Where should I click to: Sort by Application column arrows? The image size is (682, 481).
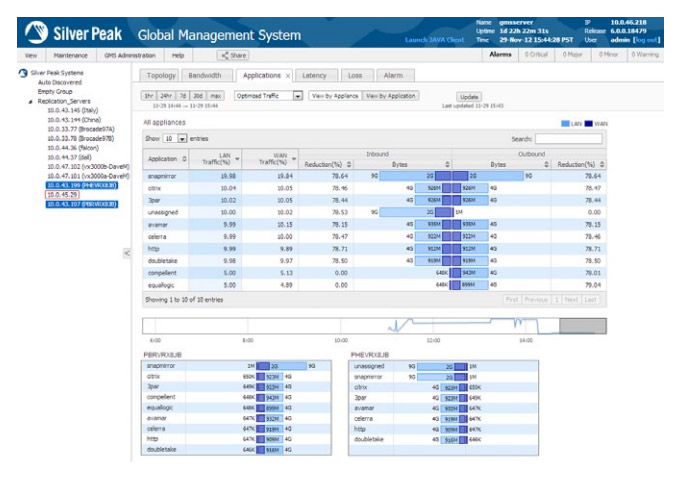click(x=184, y=159)
